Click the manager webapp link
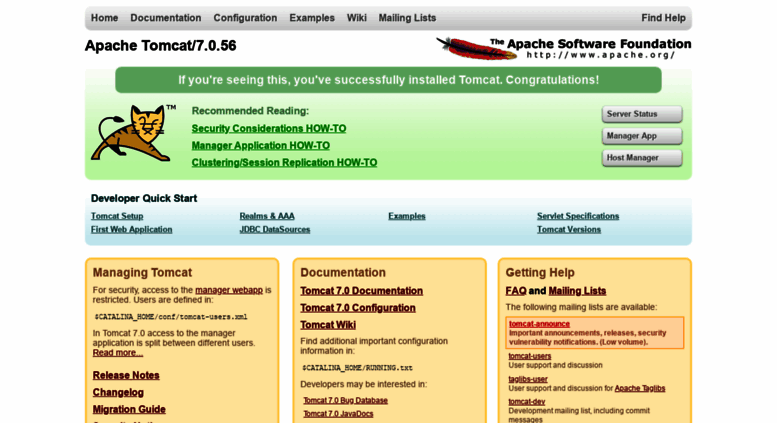 [x=229, y=290]
